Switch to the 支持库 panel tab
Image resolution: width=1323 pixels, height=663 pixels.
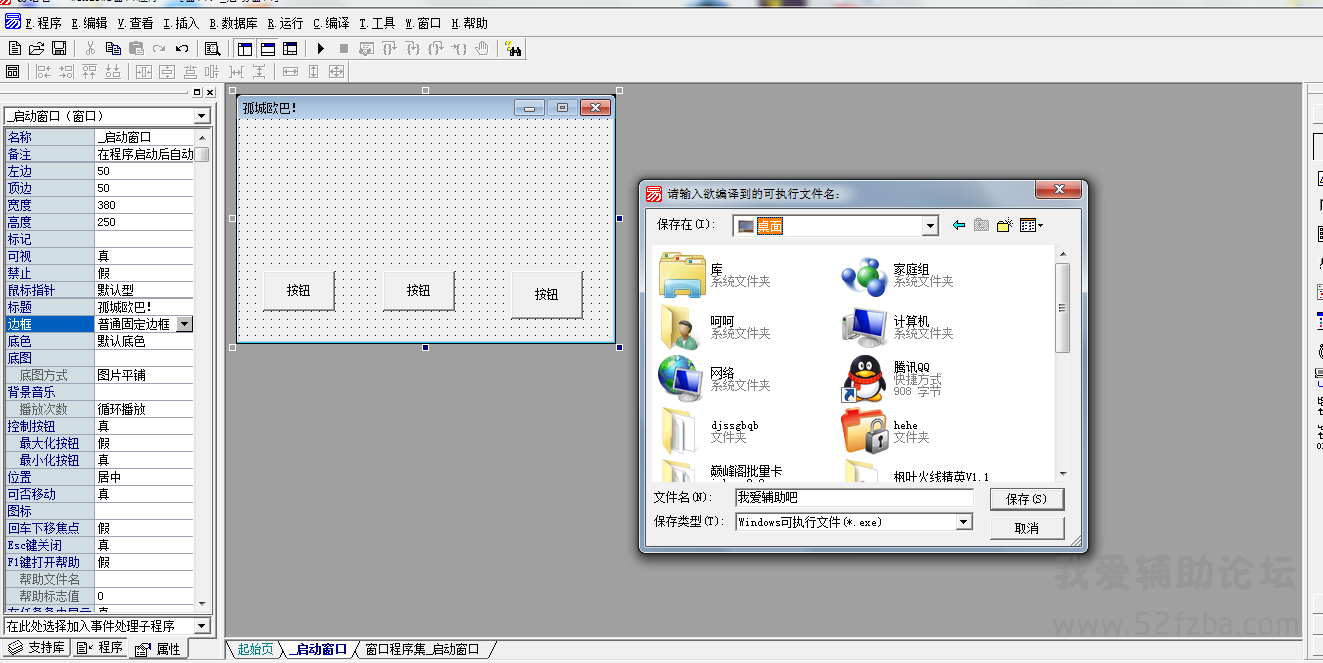point(37,648)
